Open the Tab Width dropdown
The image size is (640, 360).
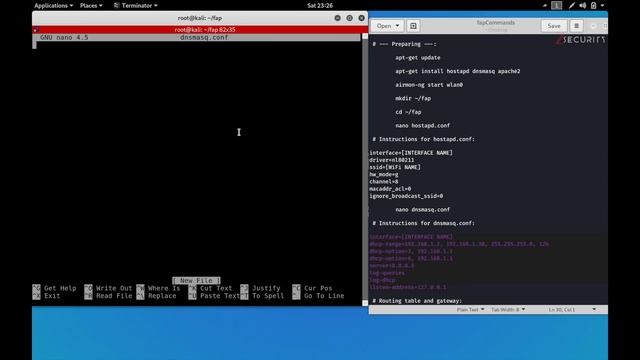[508, 310]
